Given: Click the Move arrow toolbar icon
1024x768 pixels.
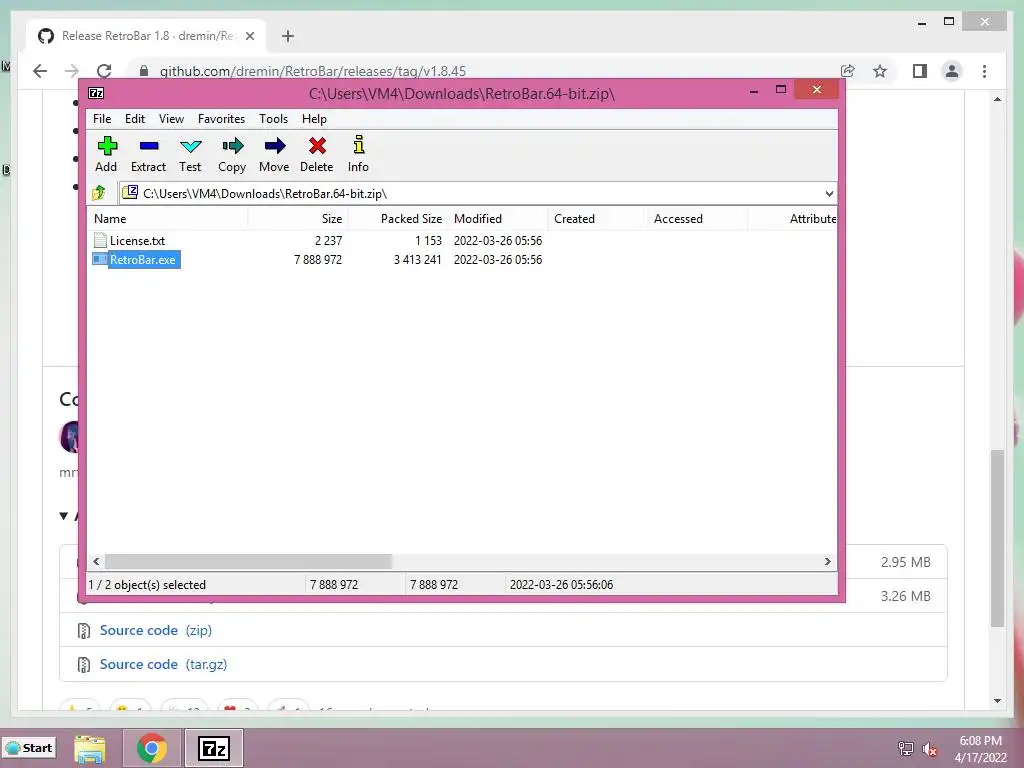Looking at the screenshot, I should (x=274, y=154).
